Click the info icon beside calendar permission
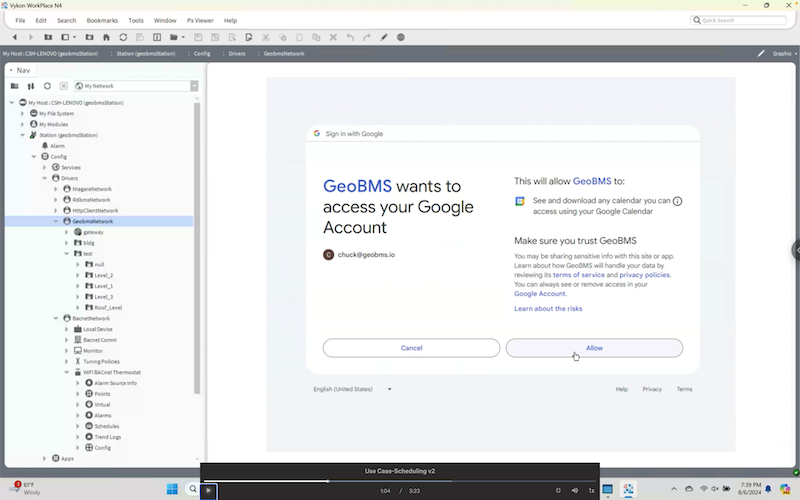 click(x=678, y=201)
